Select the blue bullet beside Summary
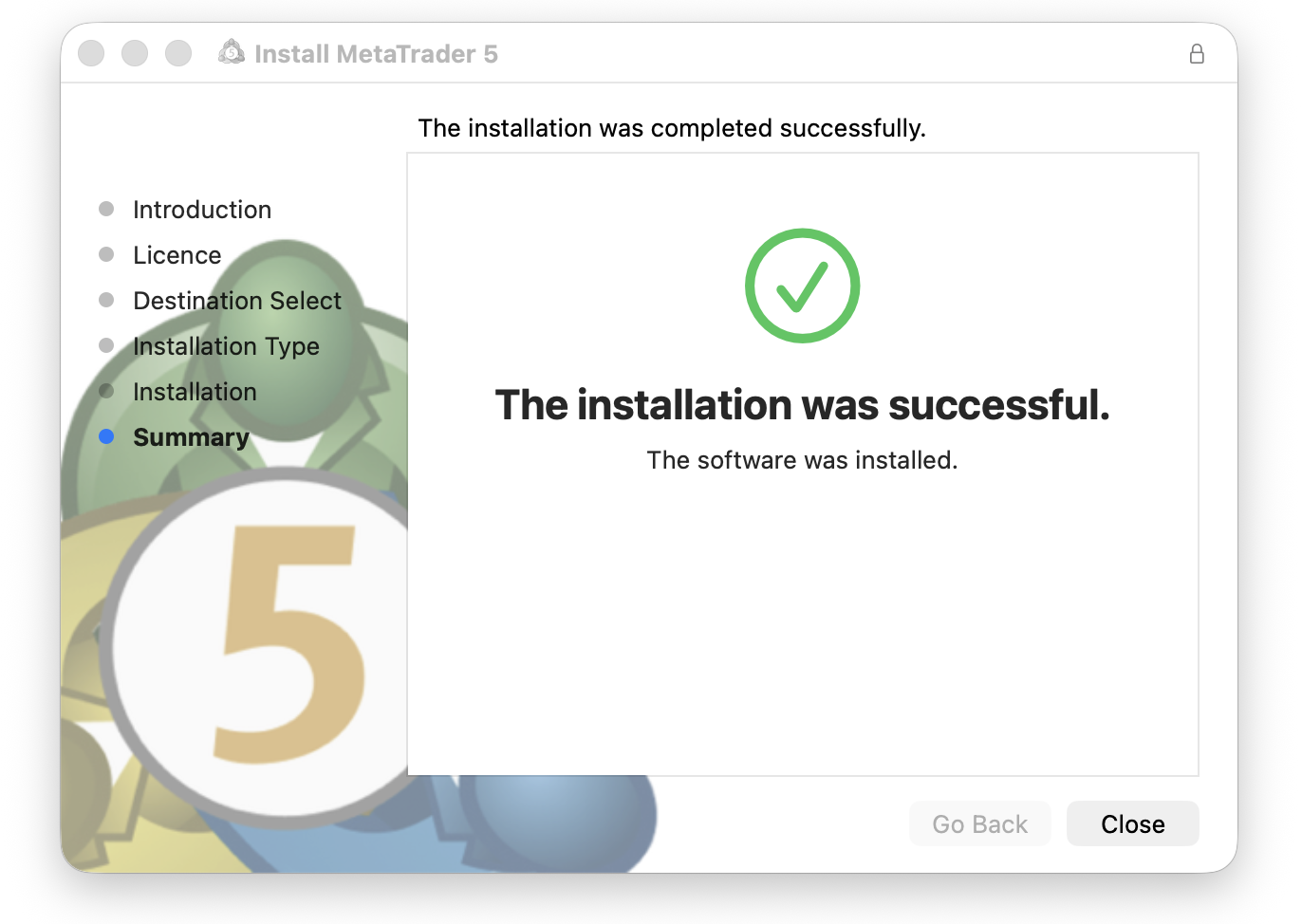The width and height of the screenshot is (1302, 924). (105, 437)
